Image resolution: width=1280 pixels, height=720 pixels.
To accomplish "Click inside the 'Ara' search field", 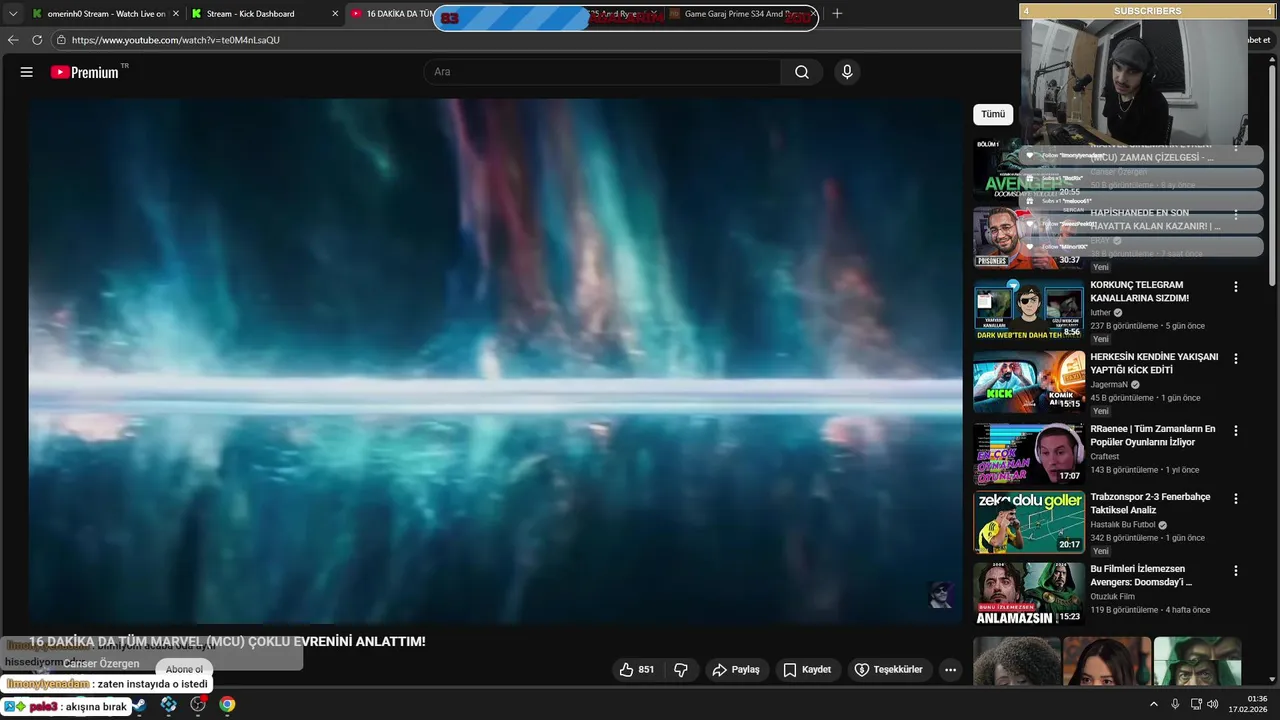I will click(x=603, y=72).
